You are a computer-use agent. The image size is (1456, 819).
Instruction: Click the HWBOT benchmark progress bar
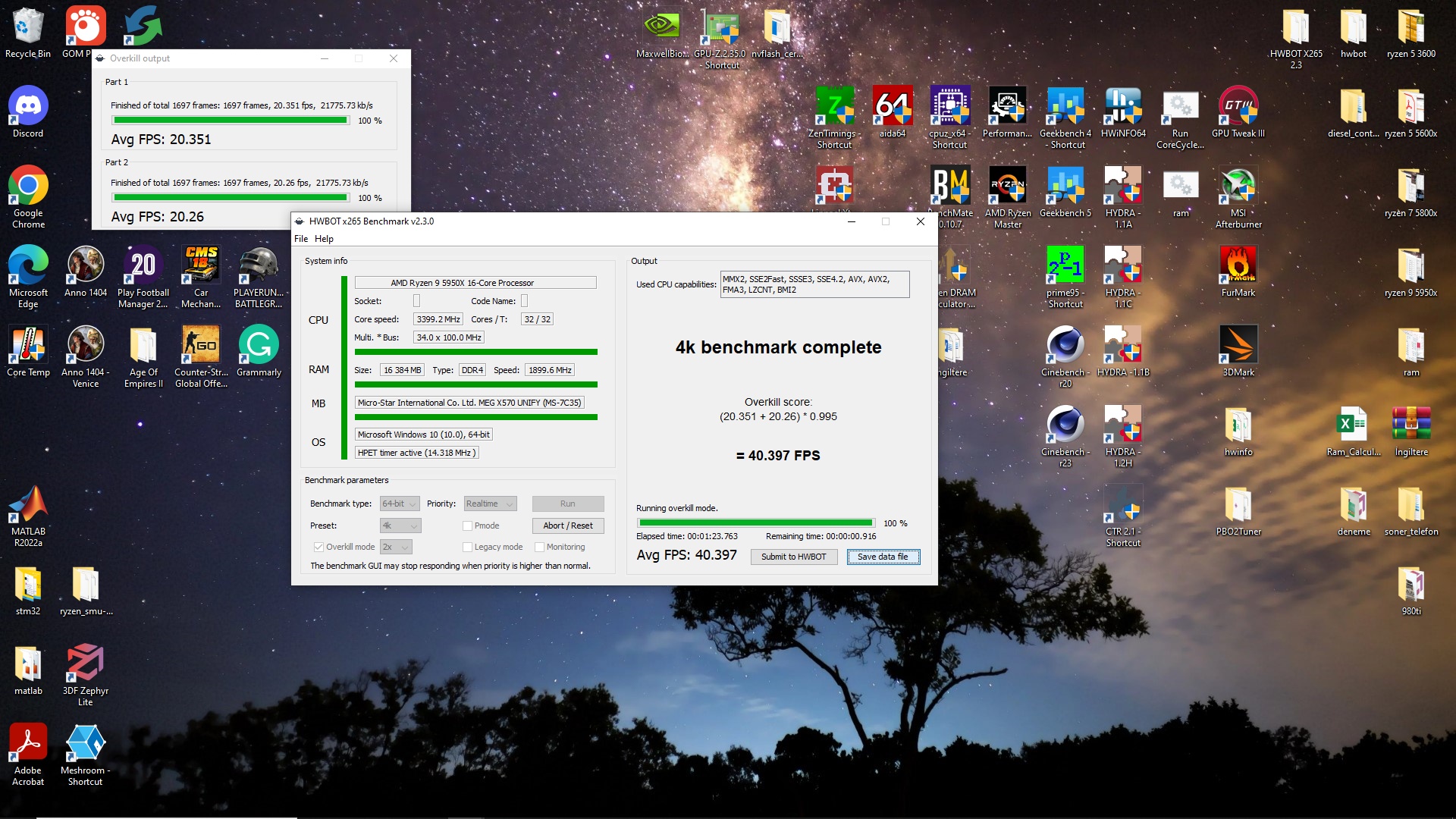[755, 523]
